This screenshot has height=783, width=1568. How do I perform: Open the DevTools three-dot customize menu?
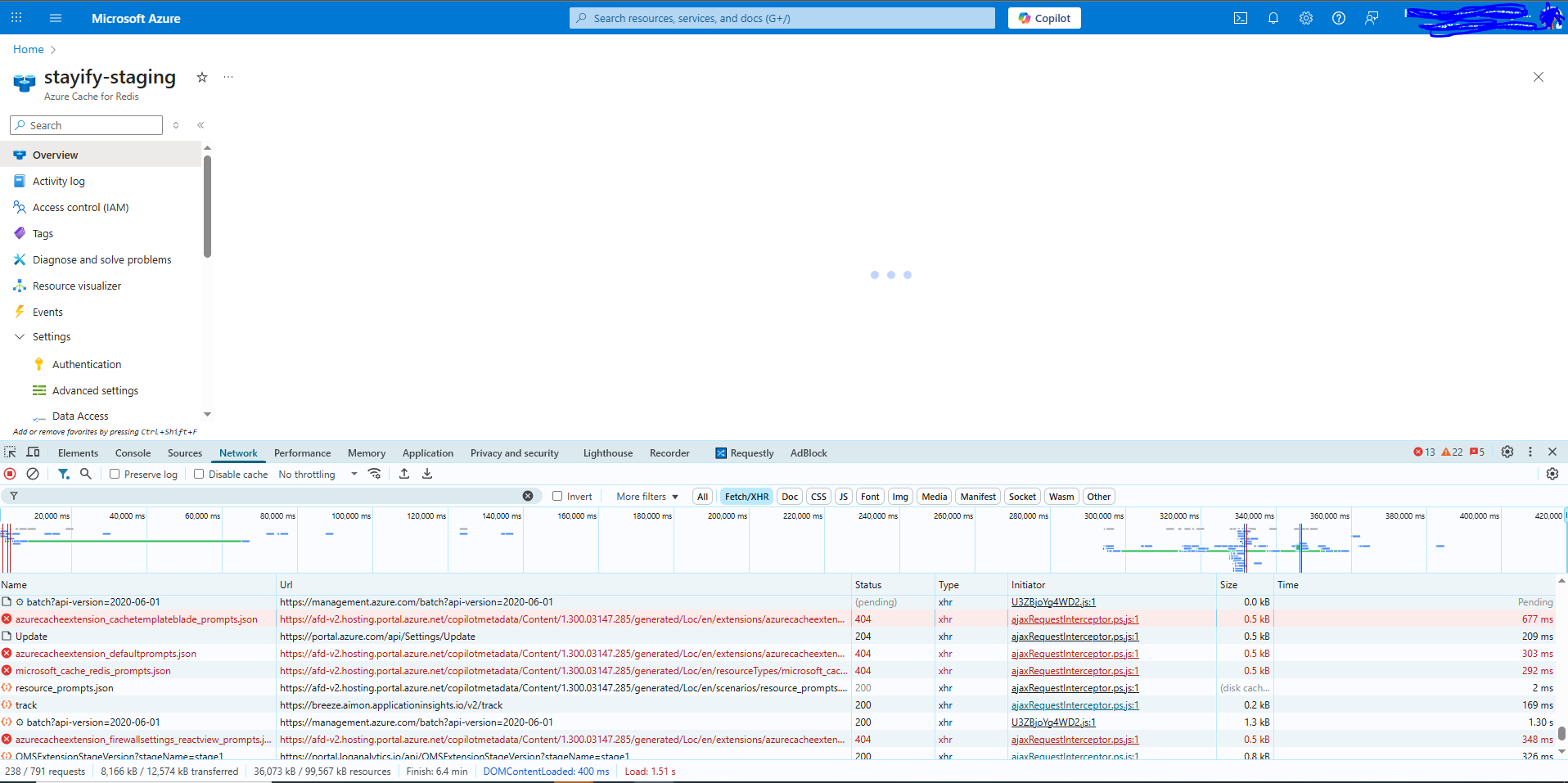1530,452
